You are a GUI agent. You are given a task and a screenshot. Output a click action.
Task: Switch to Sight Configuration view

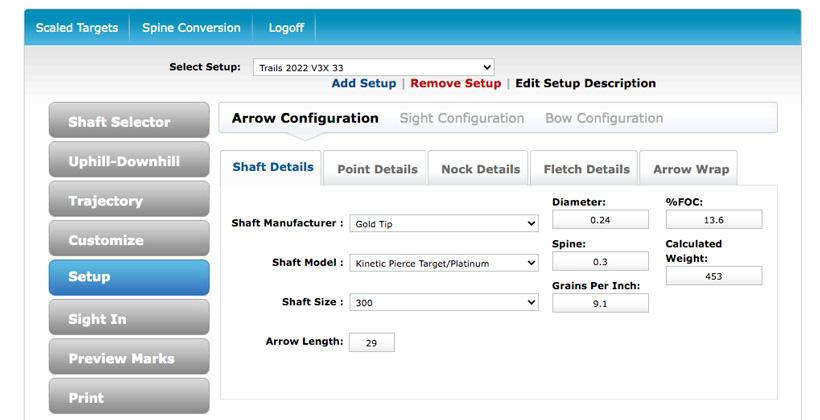(461, 118)
